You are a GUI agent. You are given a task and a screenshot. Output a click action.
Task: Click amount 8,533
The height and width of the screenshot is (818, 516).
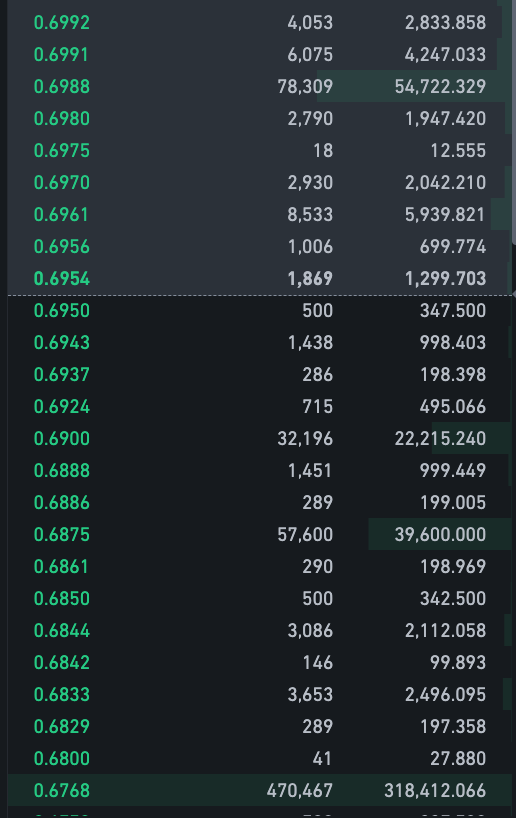point(310,214)
